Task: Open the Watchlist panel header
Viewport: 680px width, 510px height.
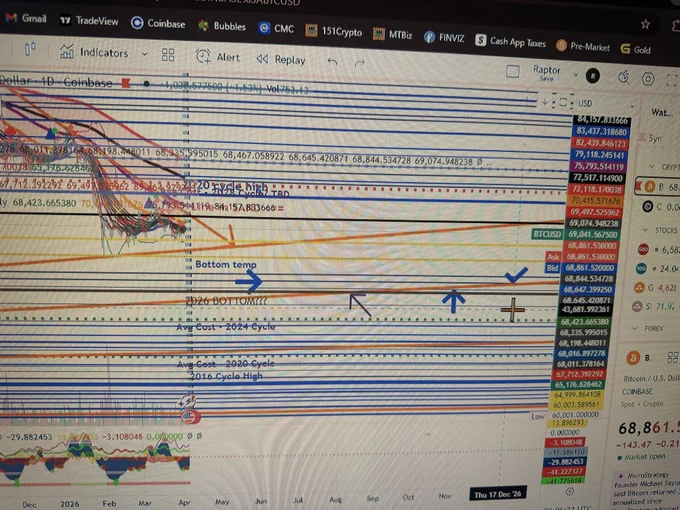Action: click(x=661, y=113)
